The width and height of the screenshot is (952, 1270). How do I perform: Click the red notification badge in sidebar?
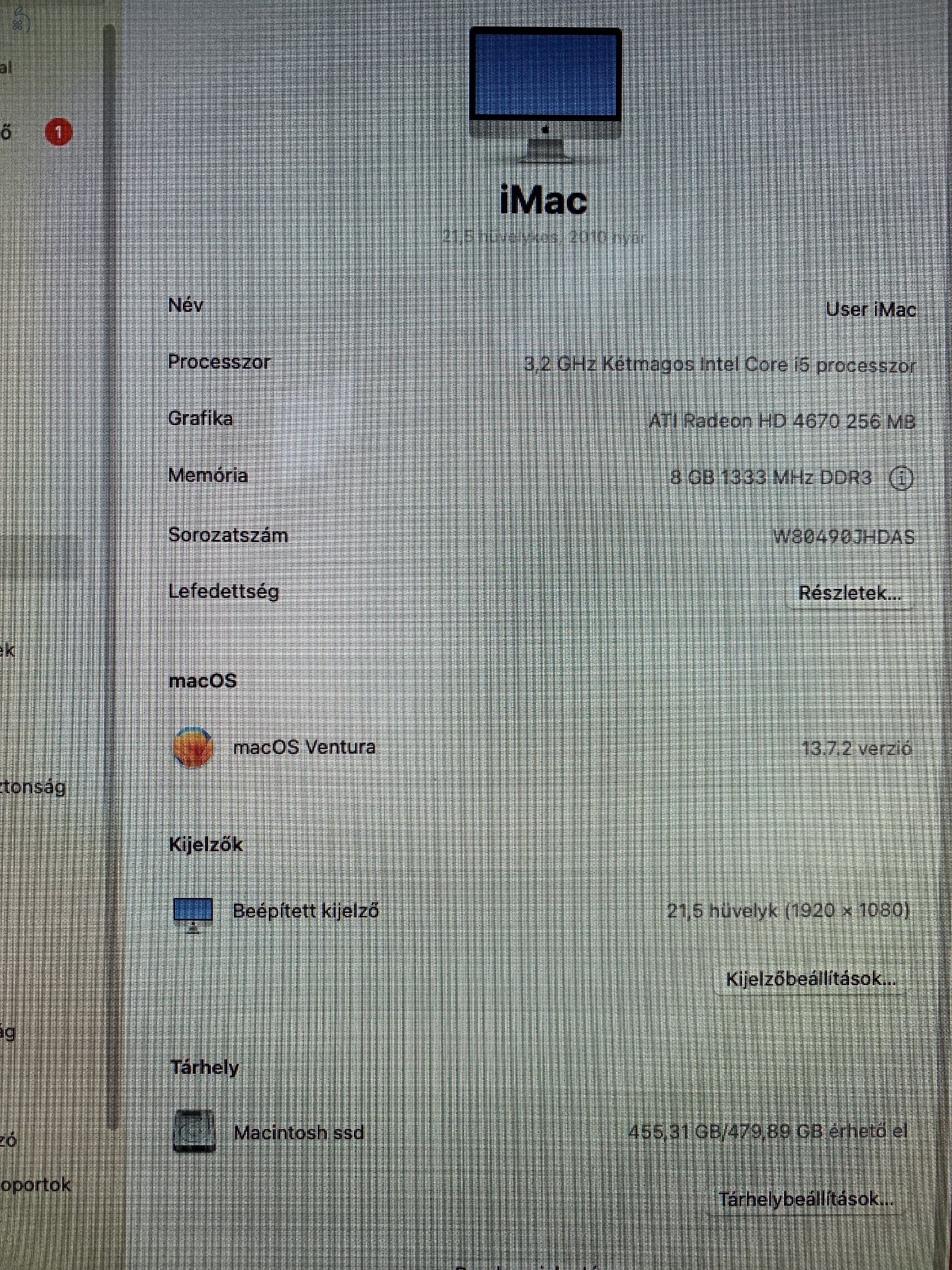(x=58, y=133)
